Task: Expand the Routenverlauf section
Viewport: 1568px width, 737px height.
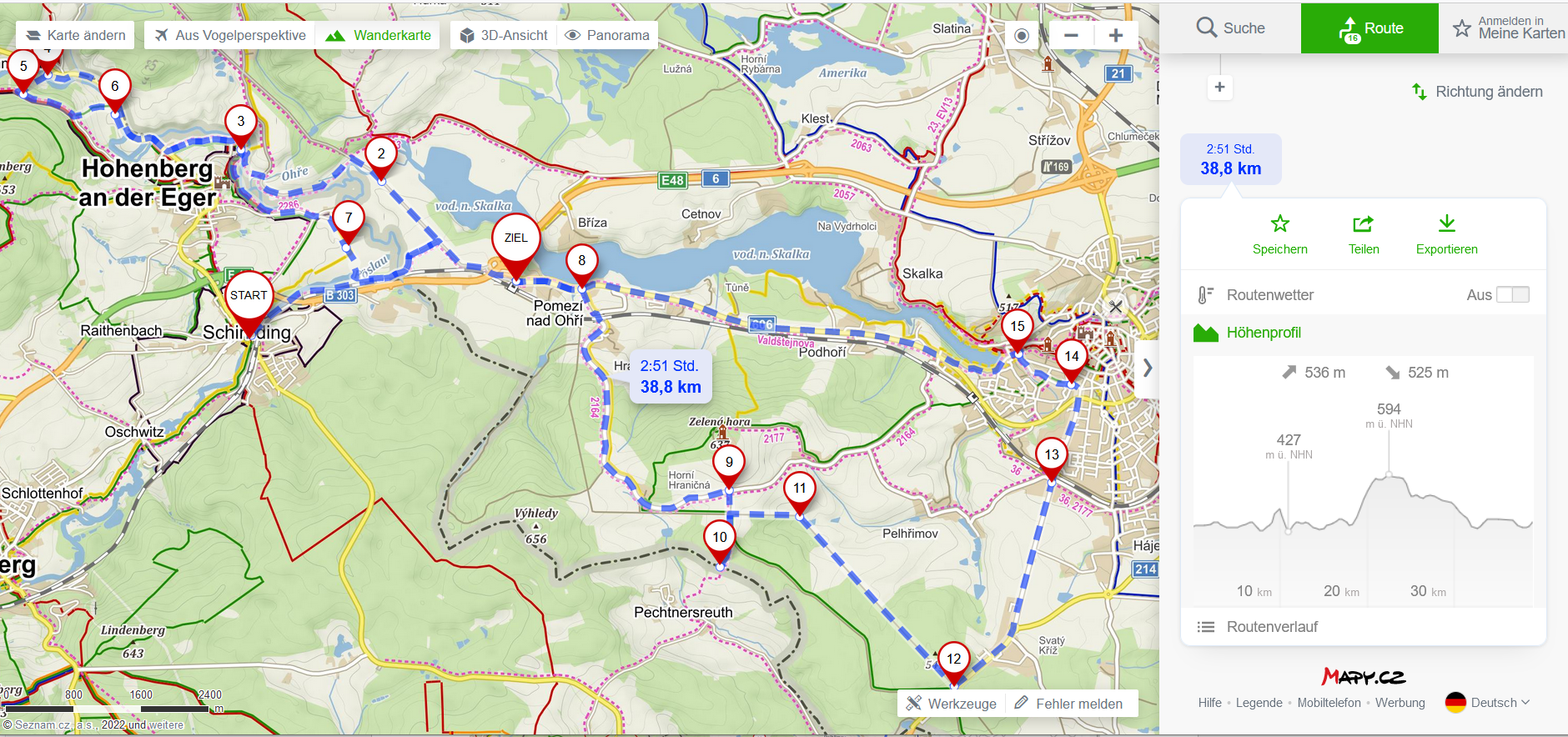Action: coord(1272,627)
